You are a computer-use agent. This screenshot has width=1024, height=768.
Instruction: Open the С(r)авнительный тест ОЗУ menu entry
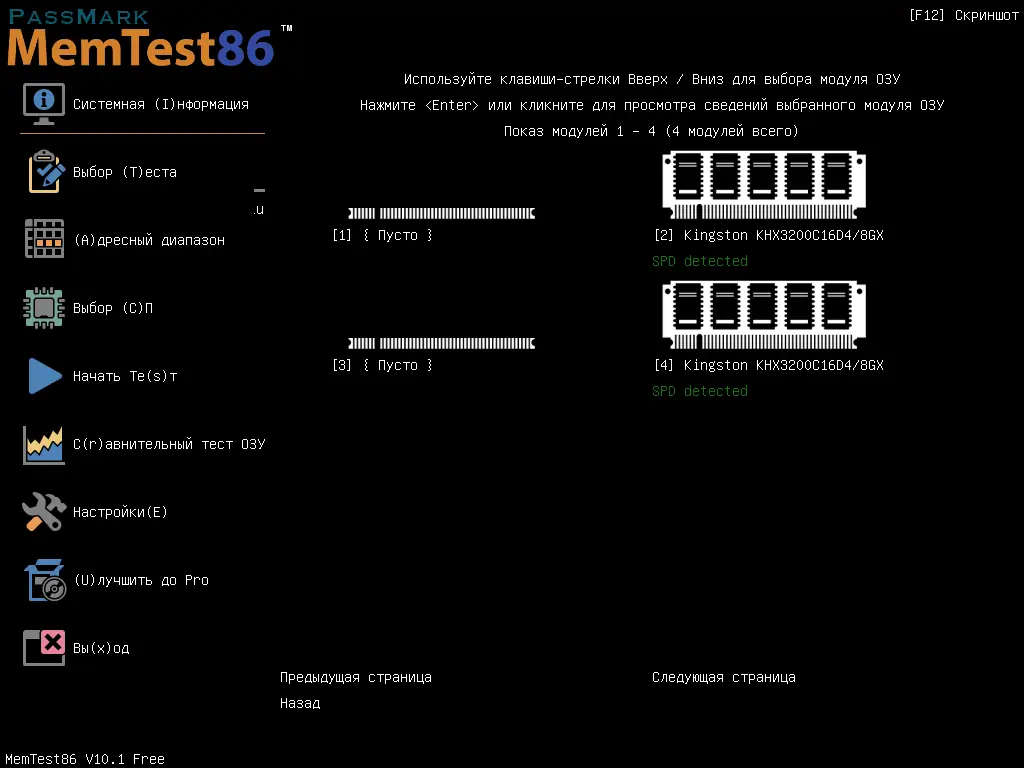pyautogui.click(x=169, y=444)
